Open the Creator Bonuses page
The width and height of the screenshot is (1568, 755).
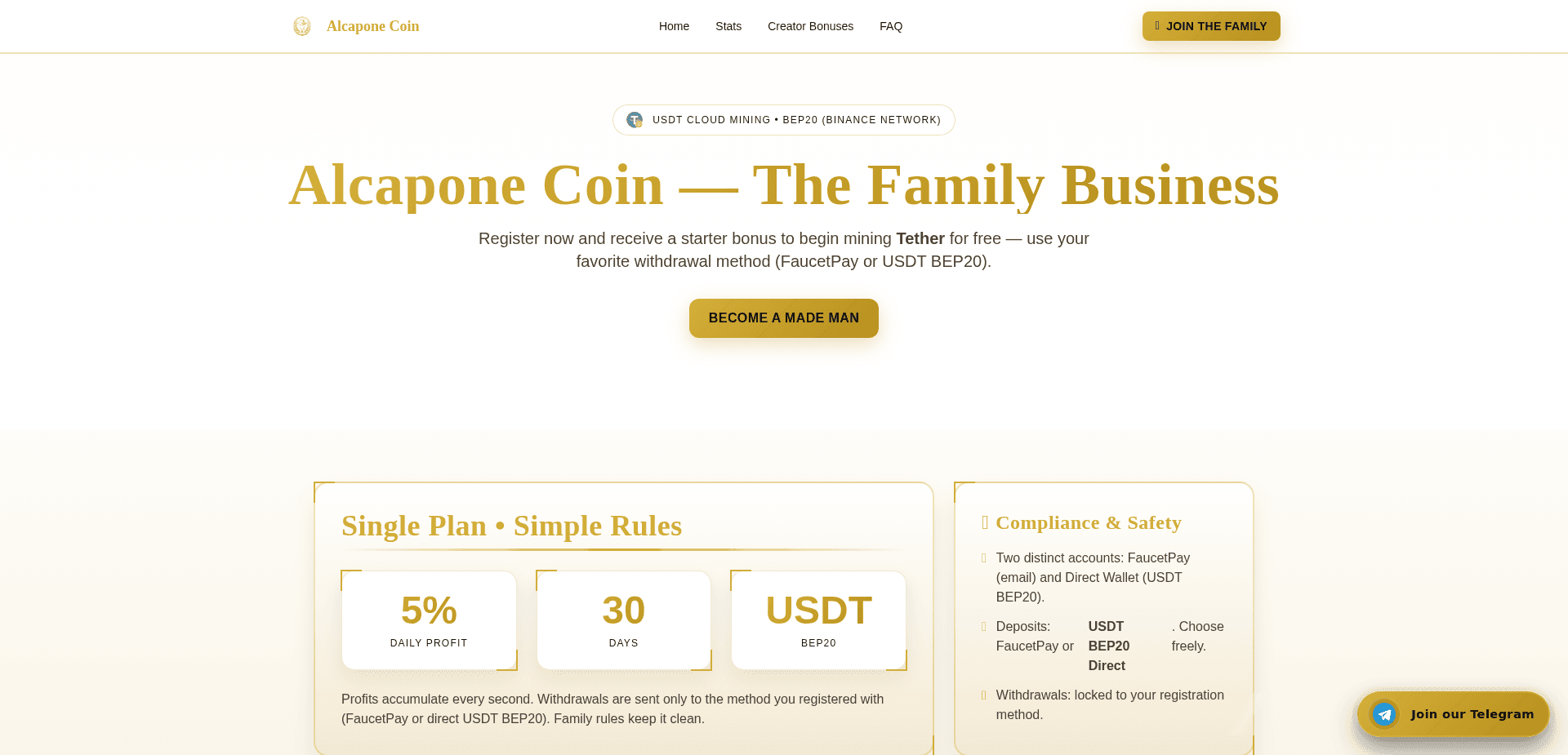[810, 26]
